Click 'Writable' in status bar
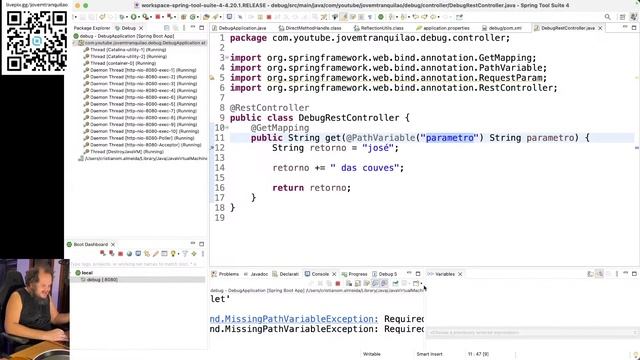This screenshot has height=360, width=640. tap(371, 354)
